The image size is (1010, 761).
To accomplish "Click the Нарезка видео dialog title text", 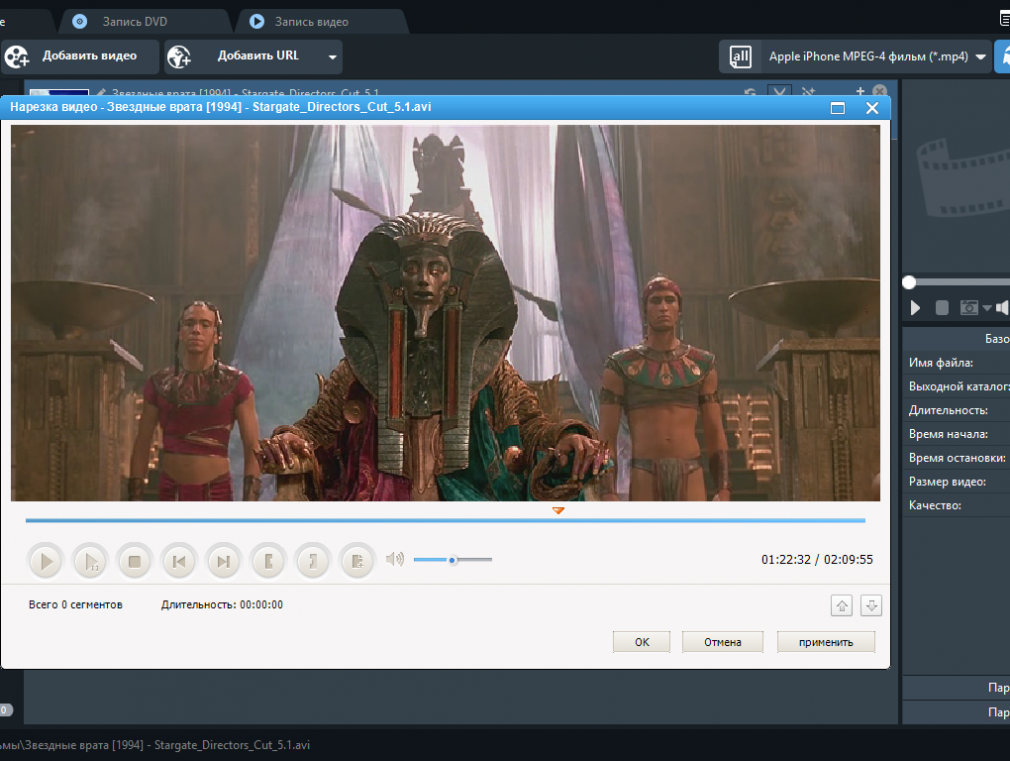I will [220, 107].
